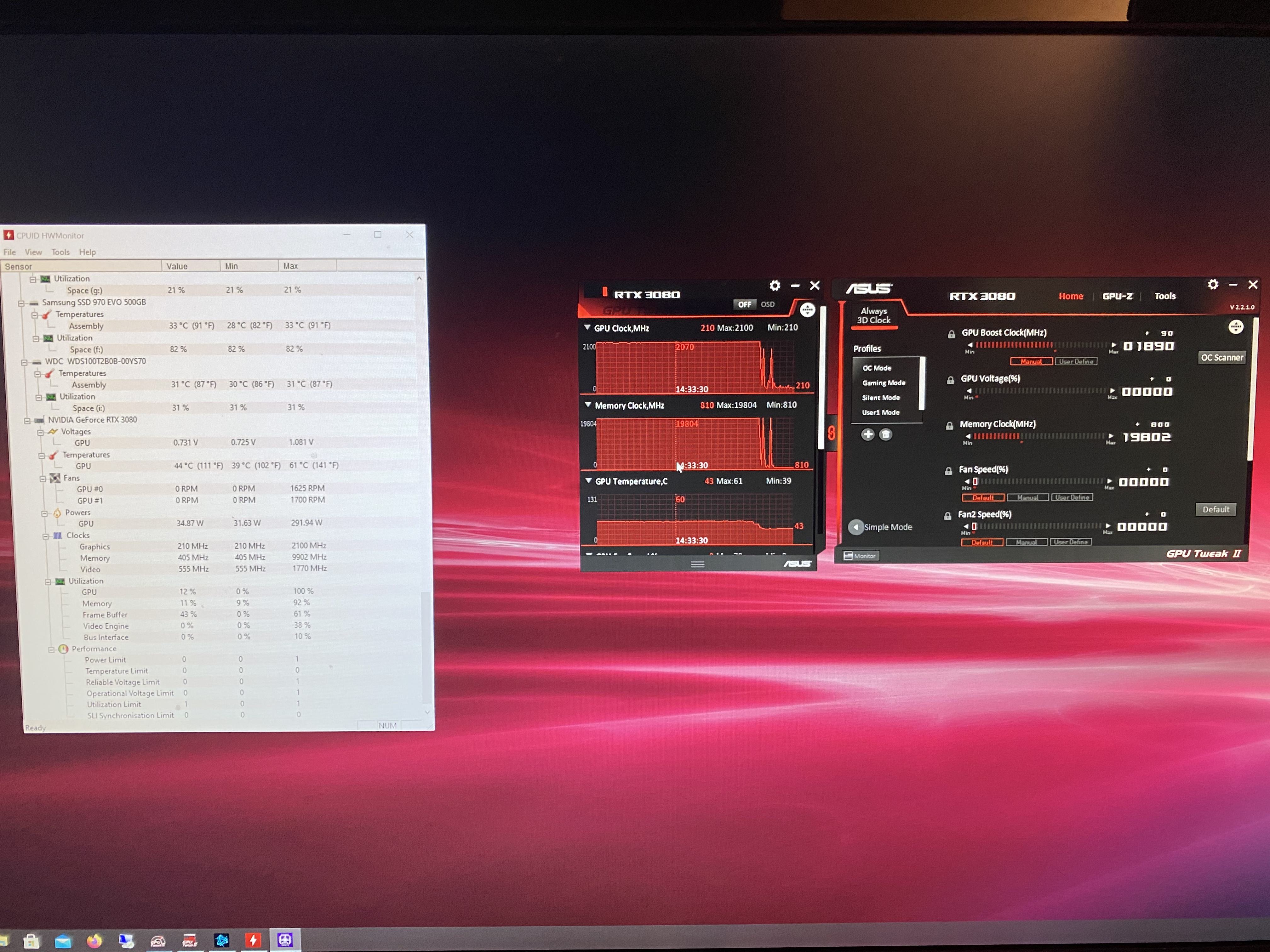Select User Define under GPU Boost Clock
Screen dimensions: 1270x952
click(x=1076, y=361)
